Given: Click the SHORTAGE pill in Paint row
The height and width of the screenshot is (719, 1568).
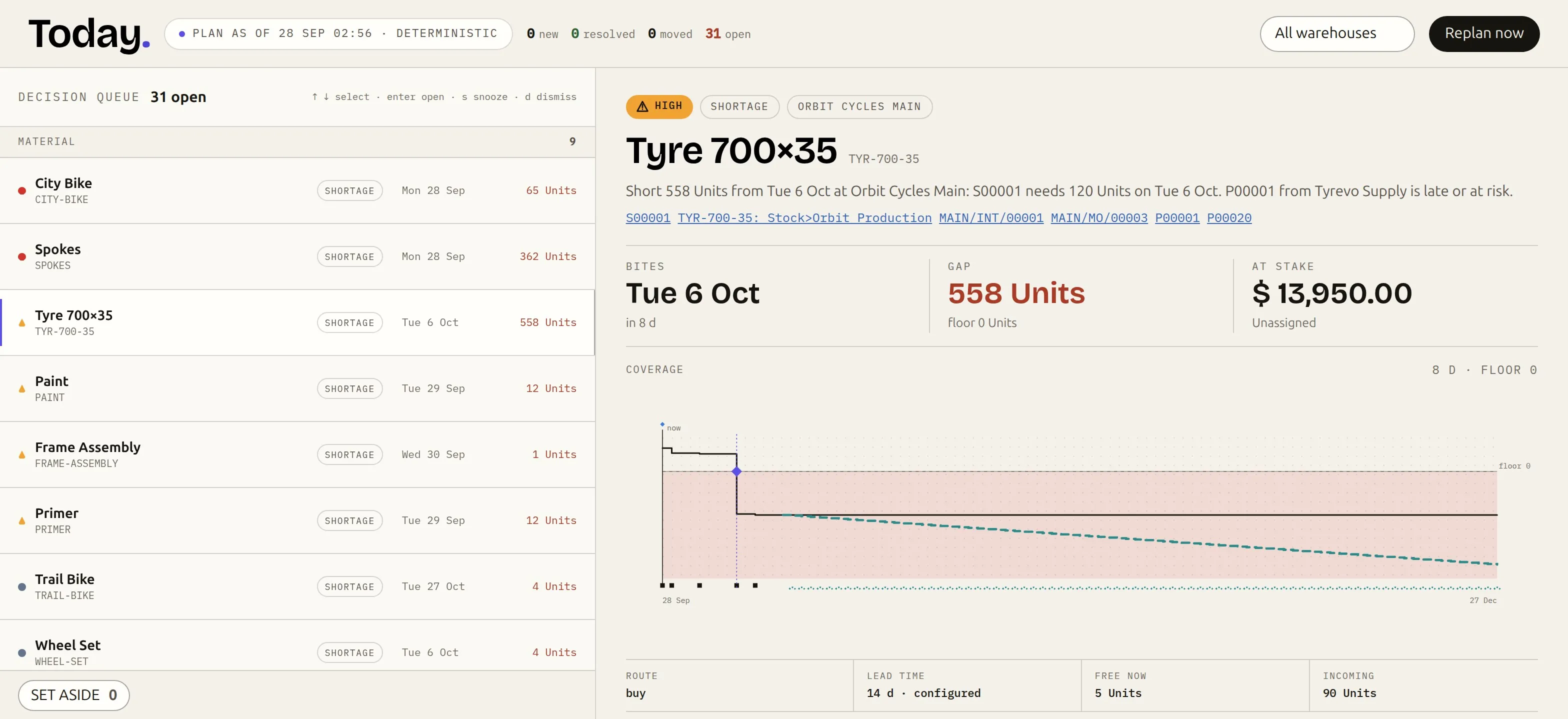Looking at the screenshot, I should (349, 388).
